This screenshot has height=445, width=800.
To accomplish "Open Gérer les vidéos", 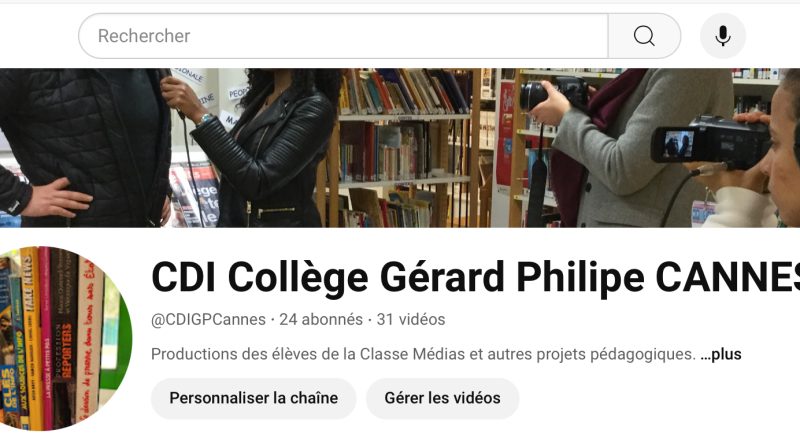I will tap(442, 398).
